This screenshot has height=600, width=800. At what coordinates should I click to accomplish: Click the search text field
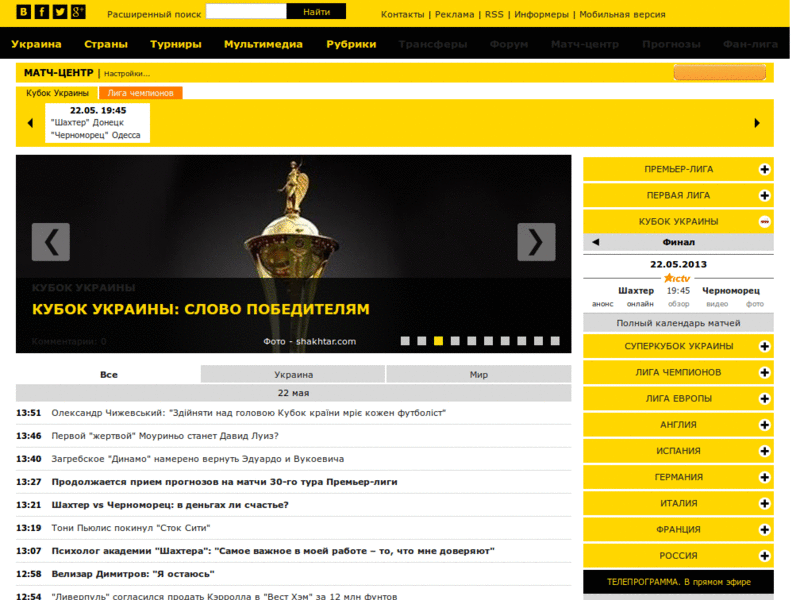[x=246, y=12]
